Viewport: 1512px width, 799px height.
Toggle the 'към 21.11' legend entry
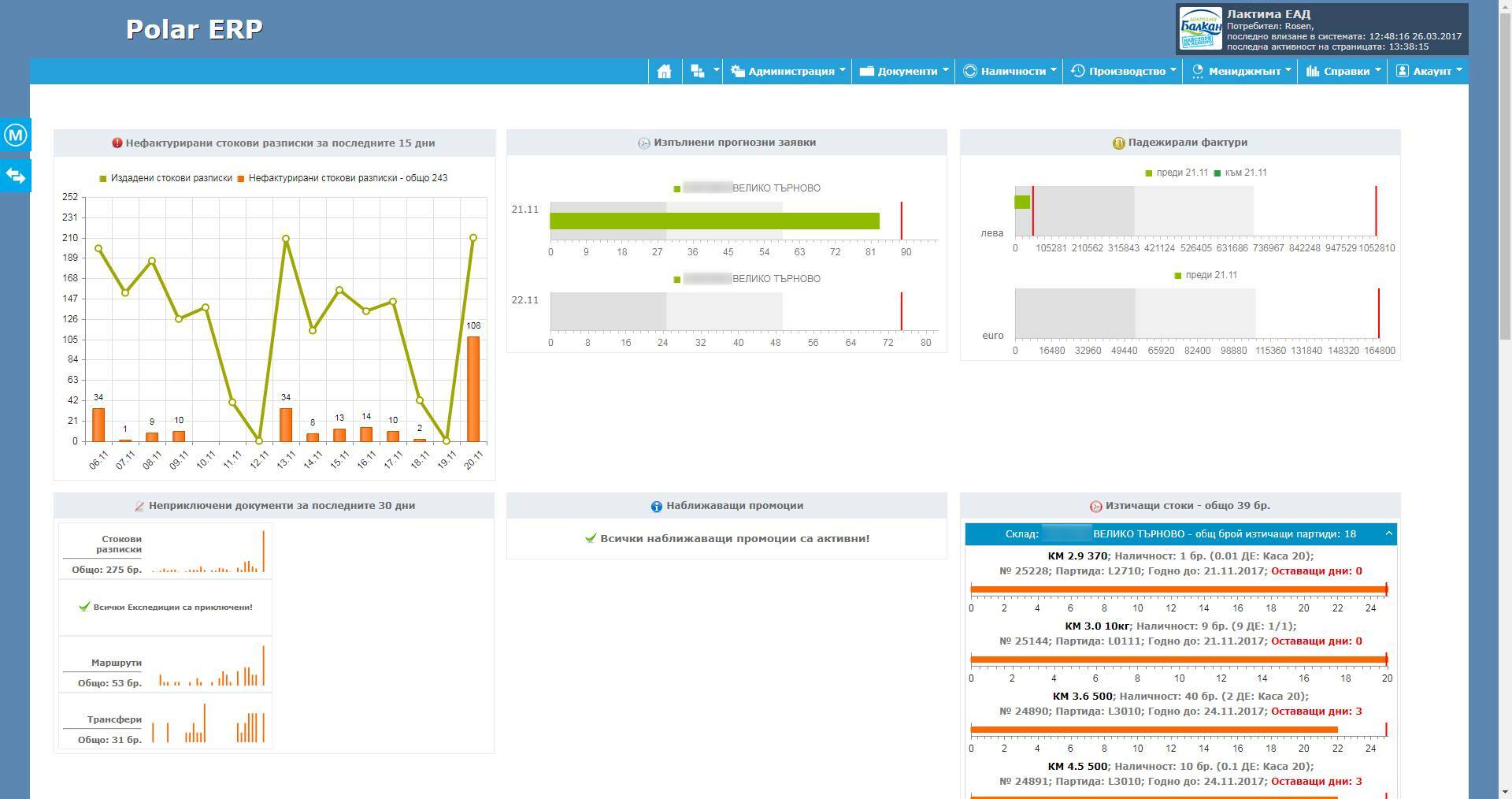pyautogui.click(x=1245, y=173)
